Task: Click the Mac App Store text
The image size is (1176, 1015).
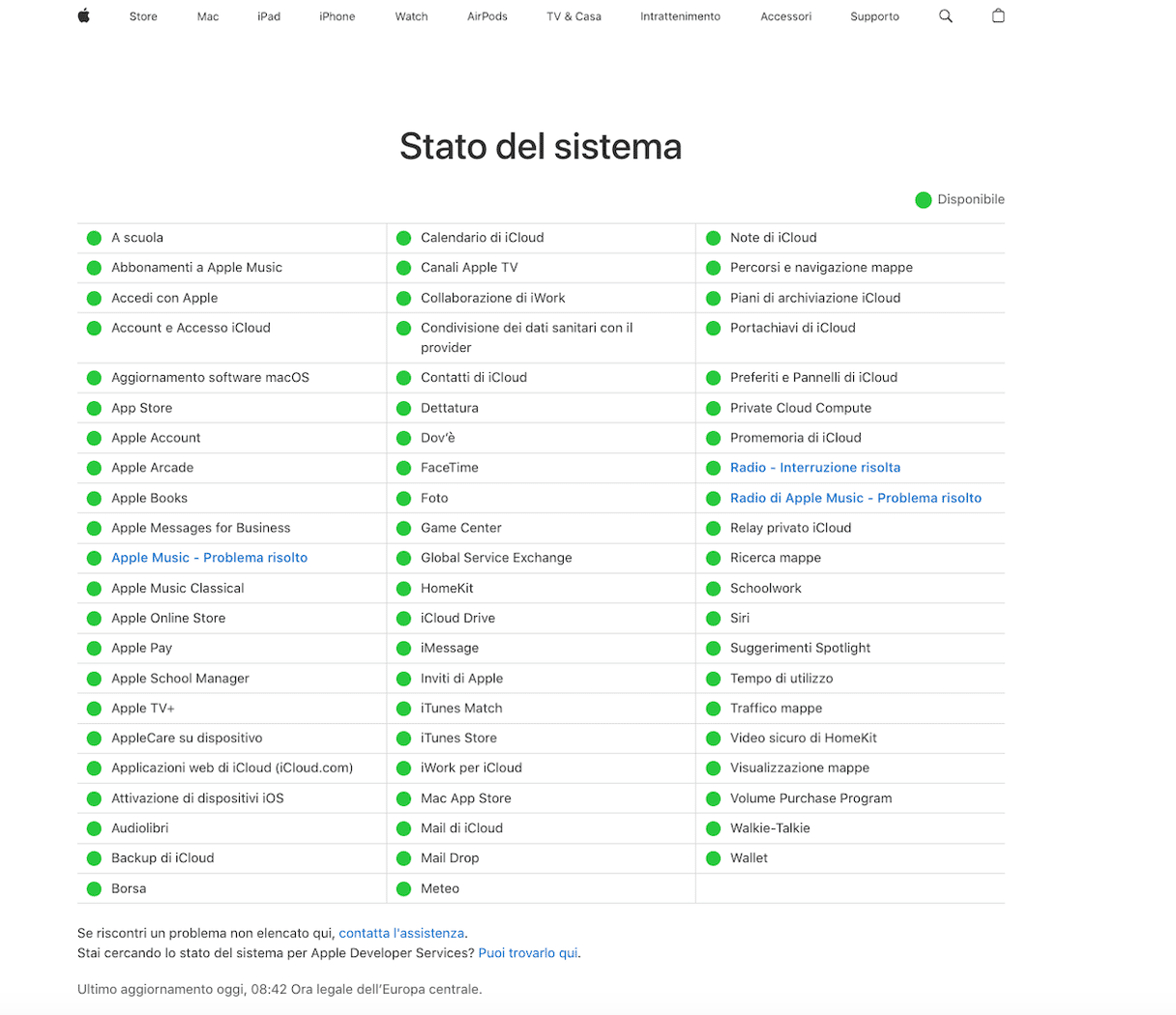Action: pos(466,798)
